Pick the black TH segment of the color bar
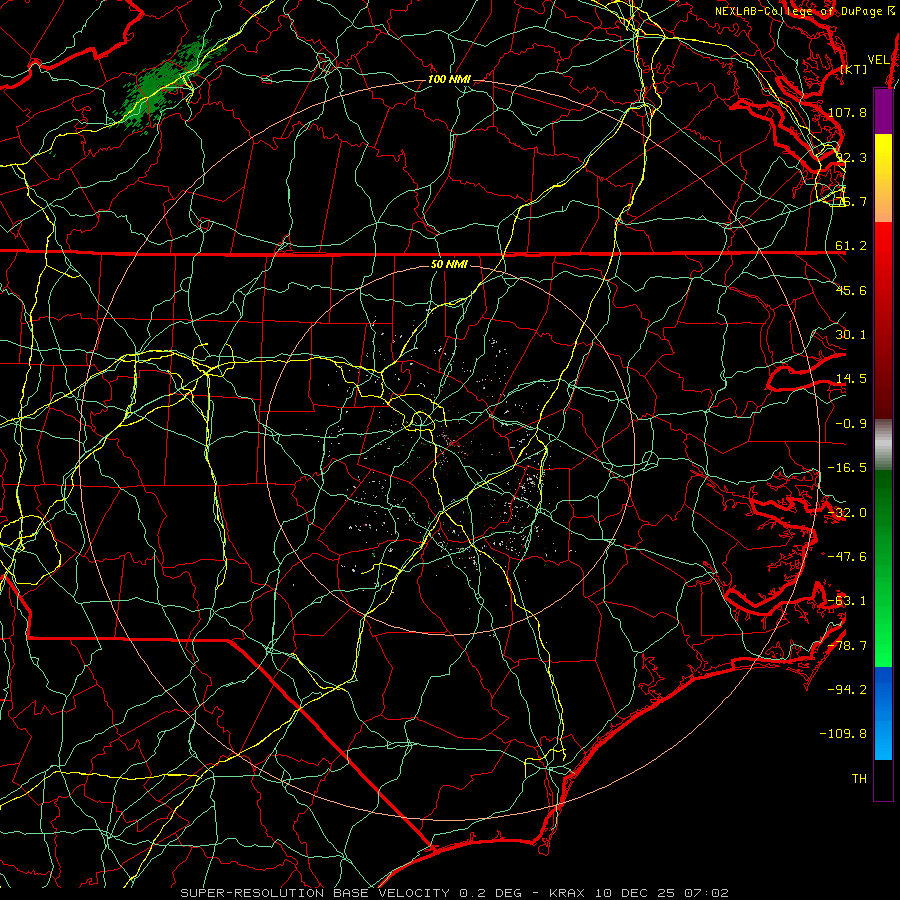This screenshot has width=900, height=900. tap(883, 779)
